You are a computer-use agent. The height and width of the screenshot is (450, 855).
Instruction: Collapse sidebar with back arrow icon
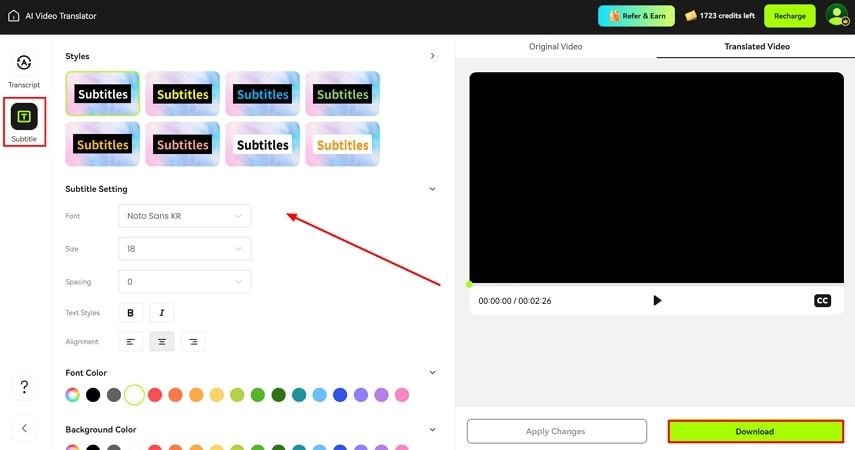click(24, 428)
